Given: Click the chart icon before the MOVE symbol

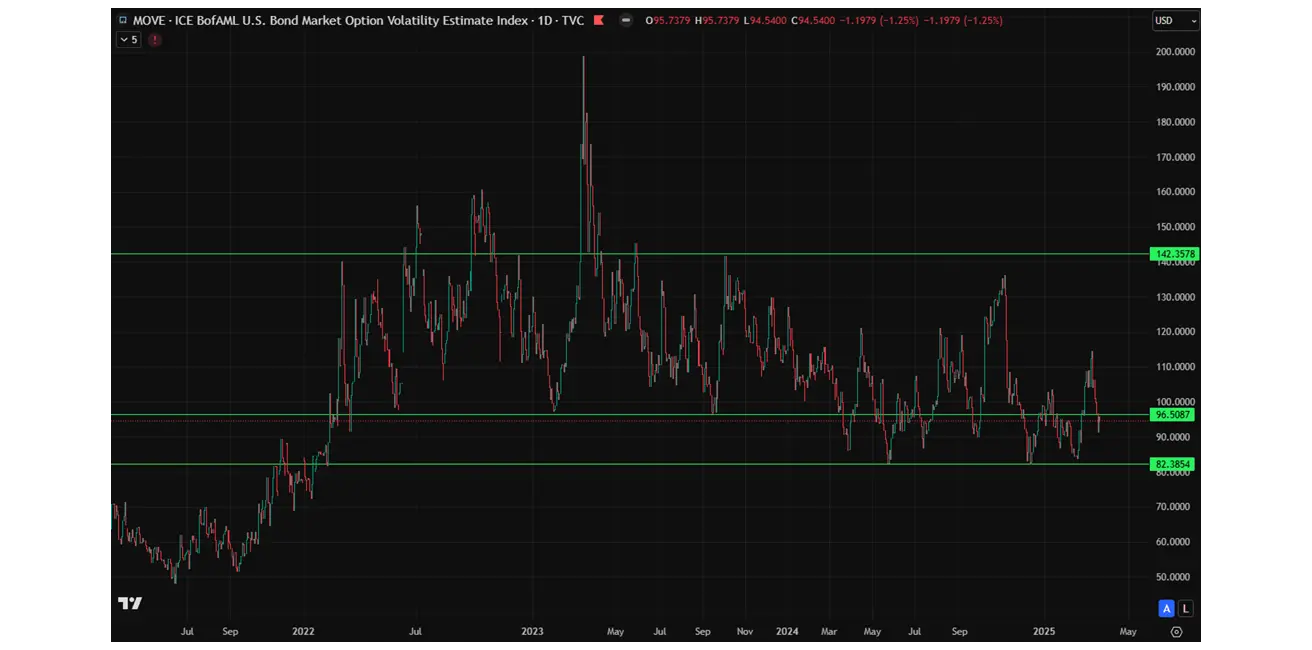Looking at the screenshot, I should point(123,20).
